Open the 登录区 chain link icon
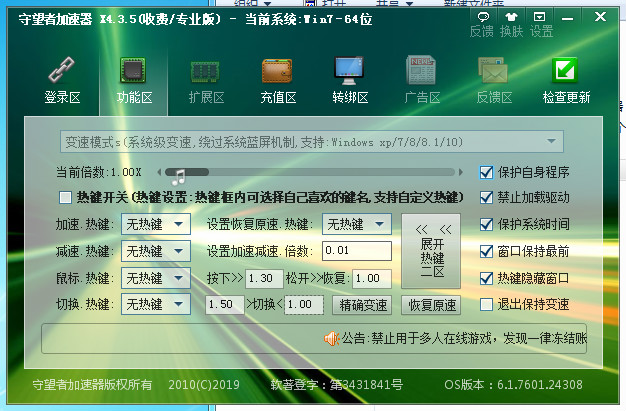Viewport: 626px width, 411px height. pos(62,70)
